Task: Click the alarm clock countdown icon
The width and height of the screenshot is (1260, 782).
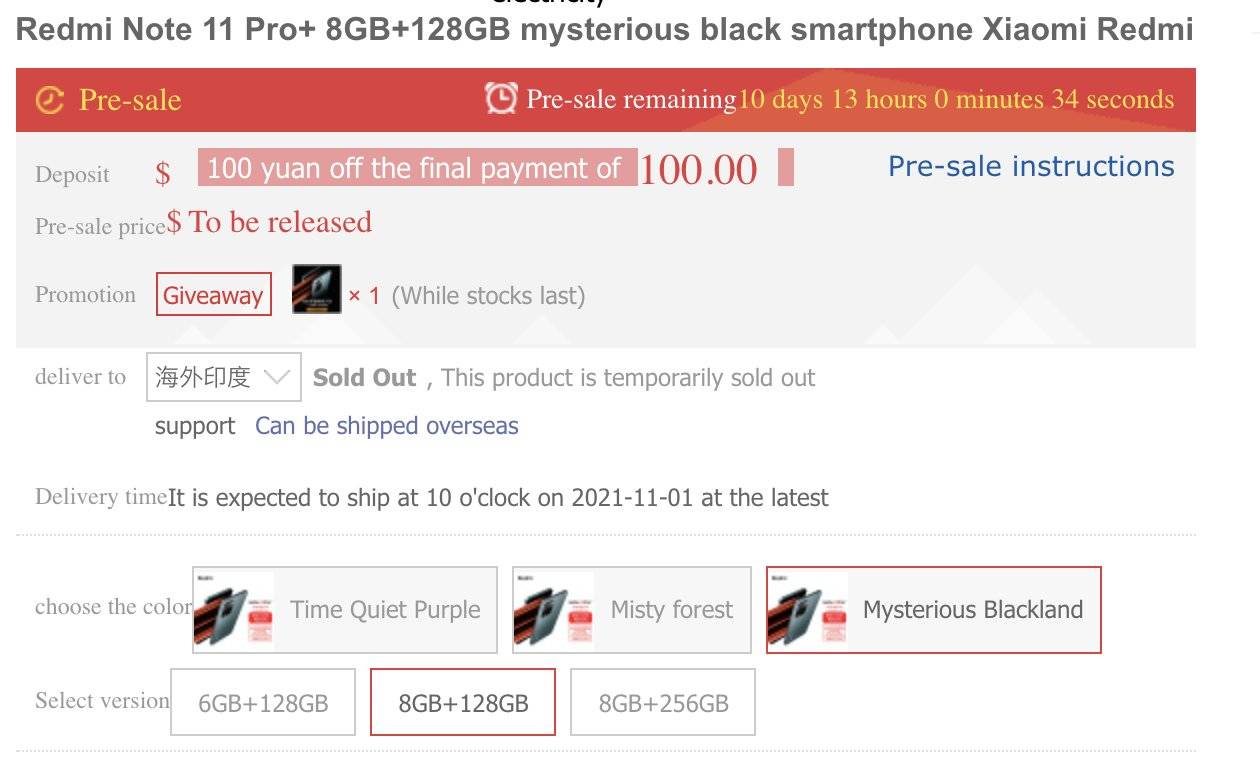Action: pos(501,98)
